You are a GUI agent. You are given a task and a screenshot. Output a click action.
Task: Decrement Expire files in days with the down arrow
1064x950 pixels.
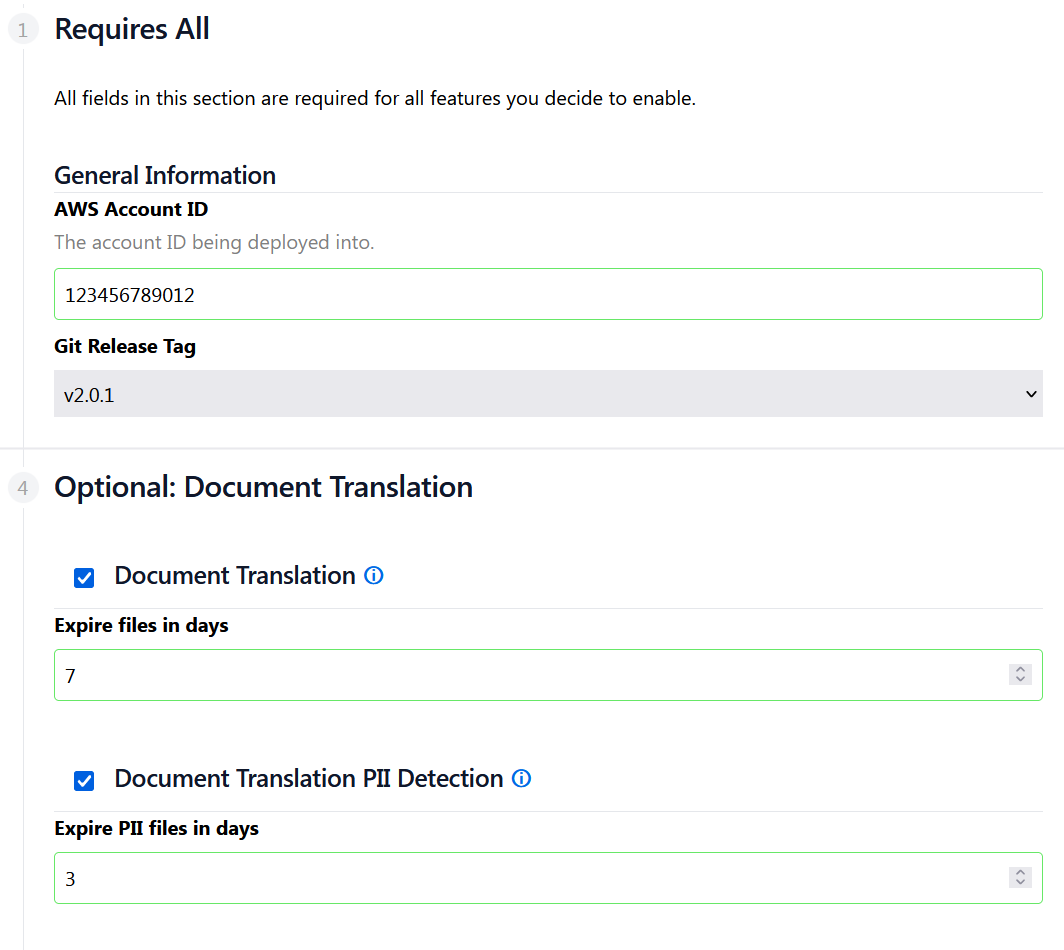(1020, 680)
